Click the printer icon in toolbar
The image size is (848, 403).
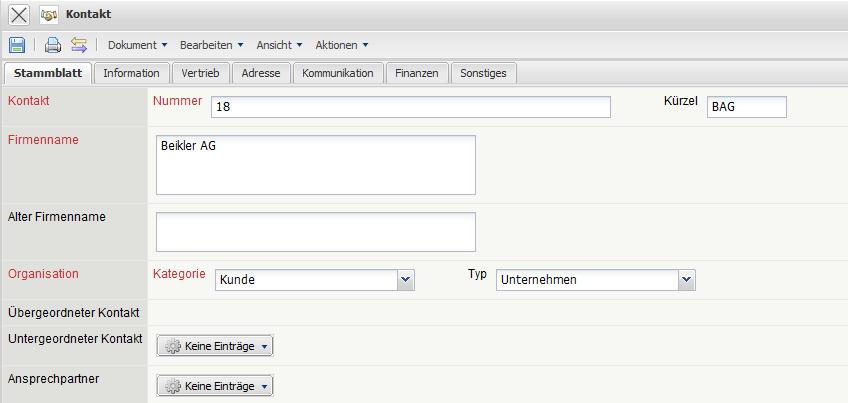[x=53, y=45]
